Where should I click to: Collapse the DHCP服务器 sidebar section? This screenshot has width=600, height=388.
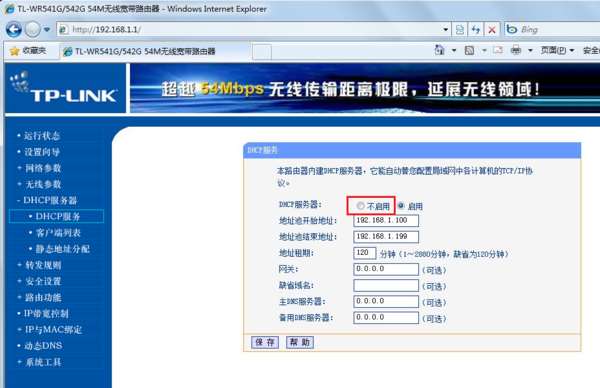click(x=50, y=201)
